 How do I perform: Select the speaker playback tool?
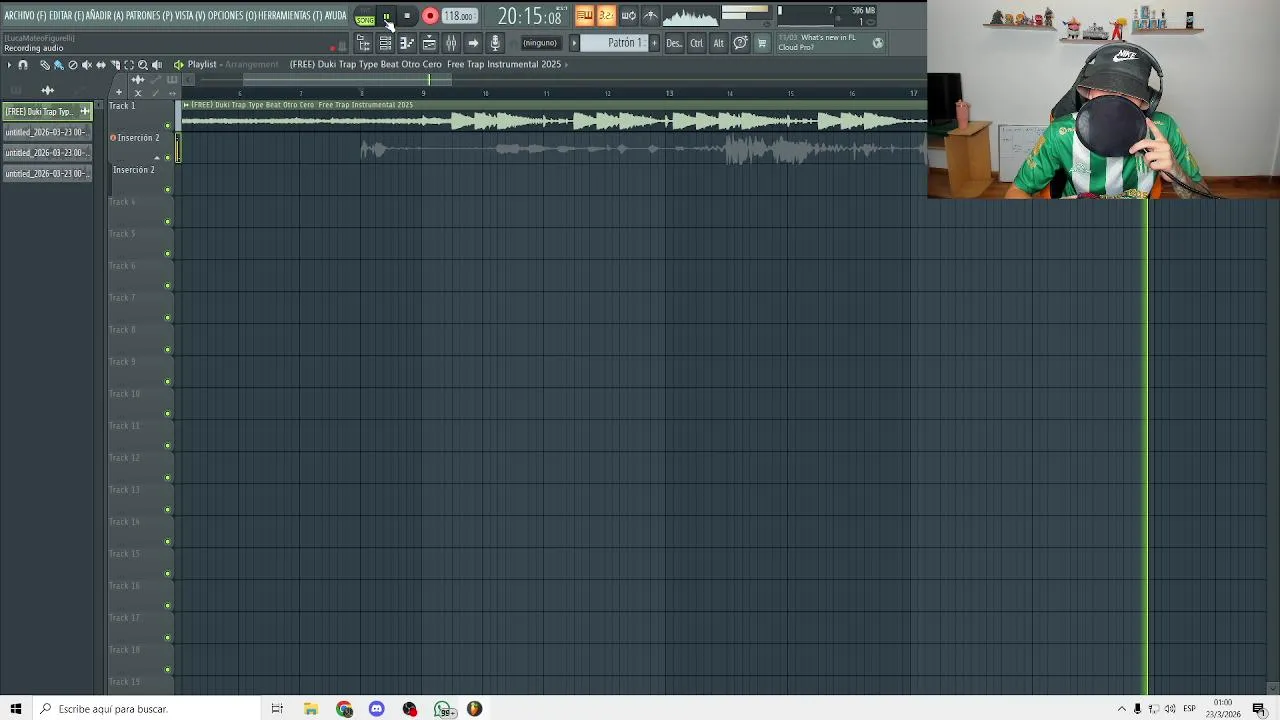(x=157, y=65)
